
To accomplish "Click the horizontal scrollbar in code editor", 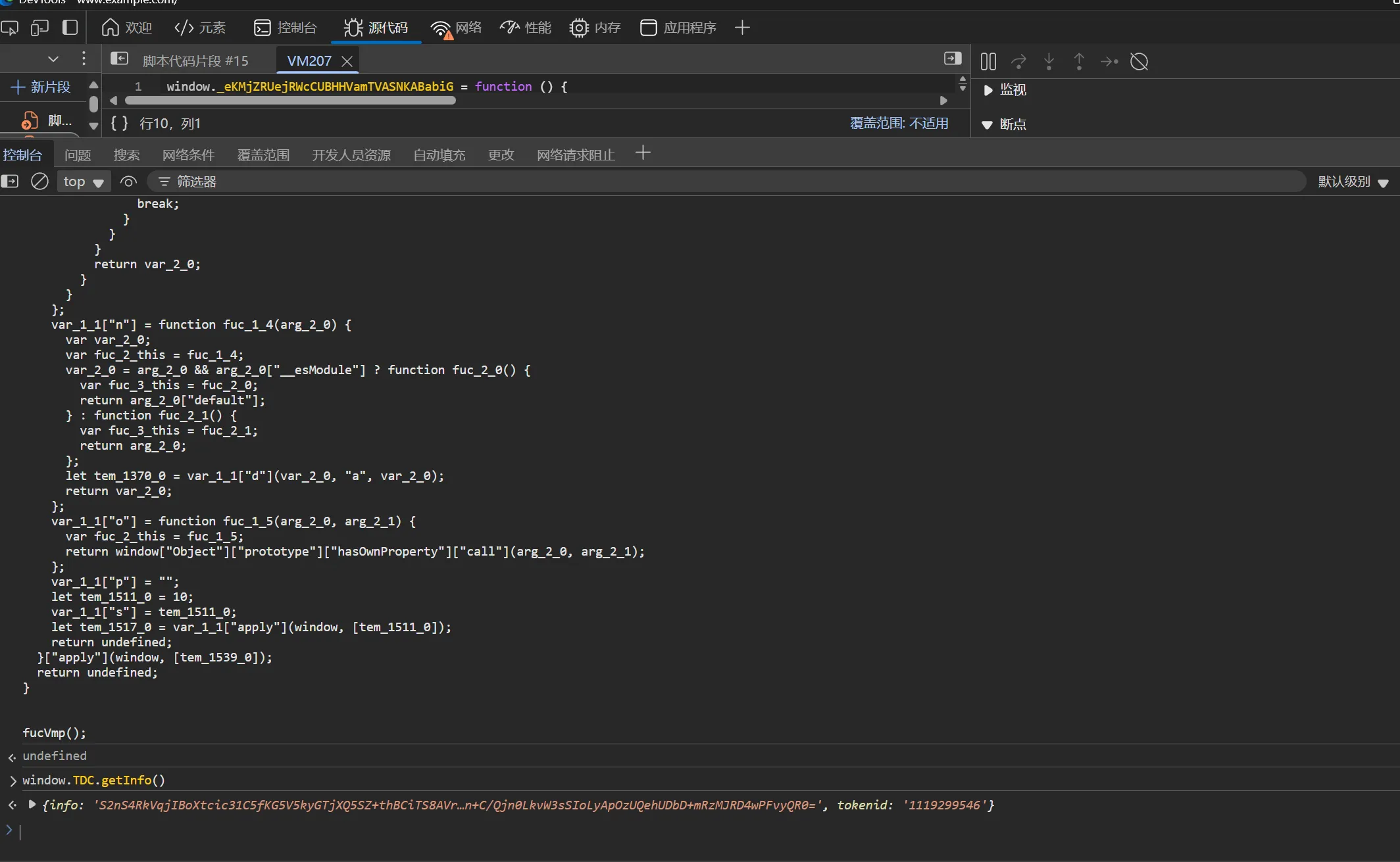I will 290,101.
